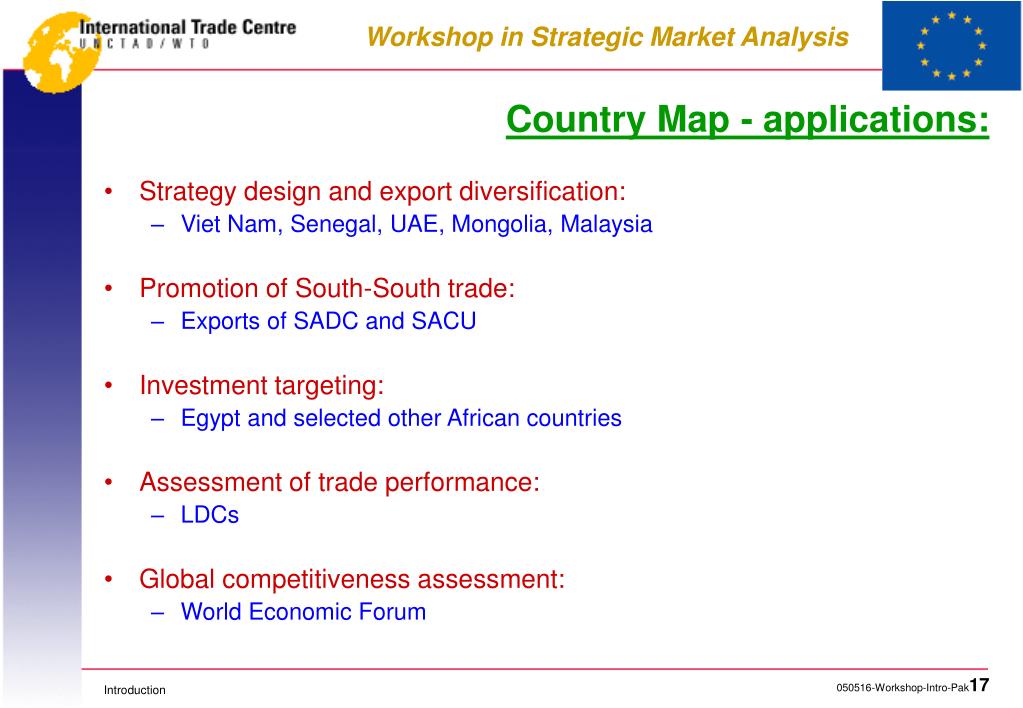
Task: Click the 'Investment targeting:' bullet
Action: tap(262, 386)
